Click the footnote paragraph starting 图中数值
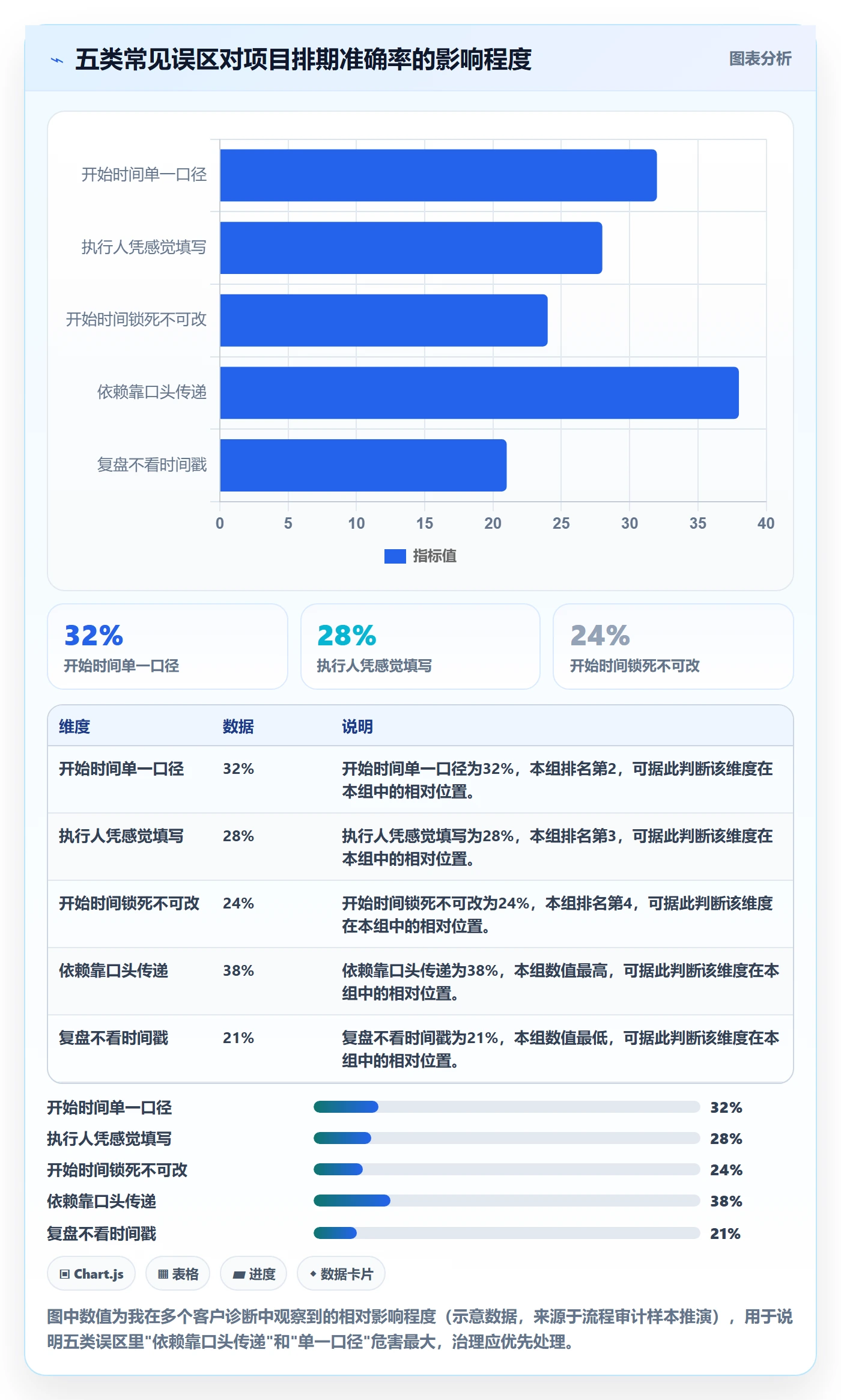The image size is (841, 1400). pos(420,1328)
